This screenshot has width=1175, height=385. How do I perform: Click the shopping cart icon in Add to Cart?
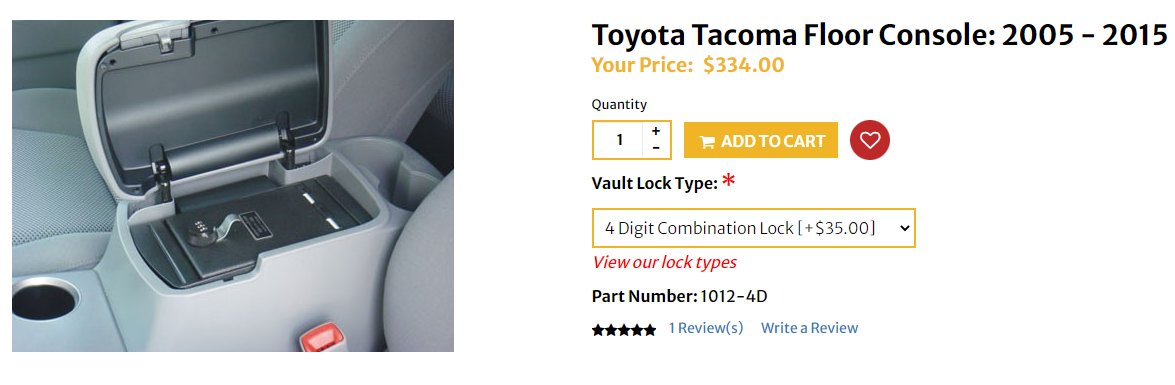pos(707,142)
